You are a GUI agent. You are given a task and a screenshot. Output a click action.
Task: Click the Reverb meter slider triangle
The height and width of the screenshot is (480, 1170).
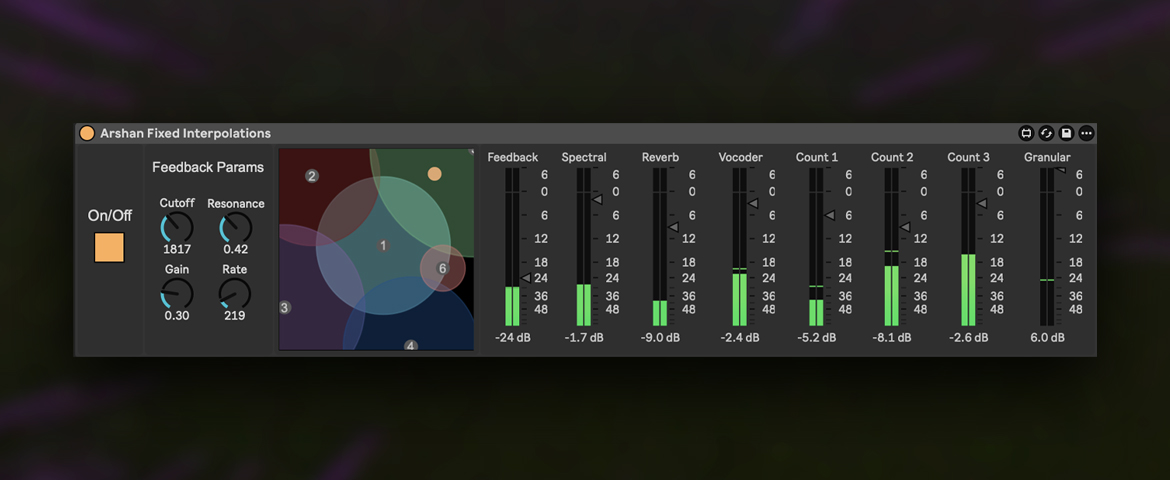[x=673, y=226]
